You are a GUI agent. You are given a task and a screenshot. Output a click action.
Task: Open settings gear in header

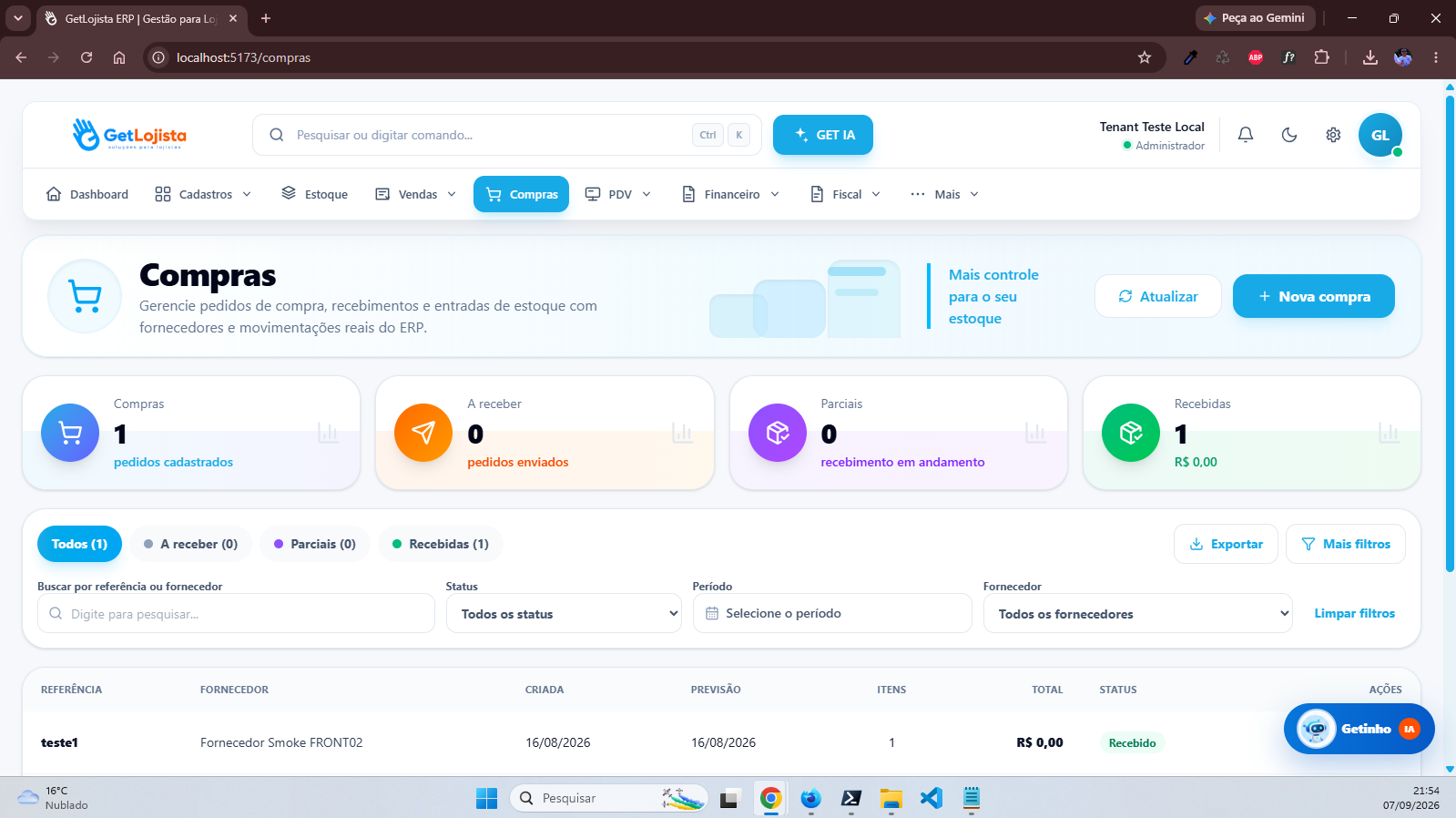pos(1333,135)
